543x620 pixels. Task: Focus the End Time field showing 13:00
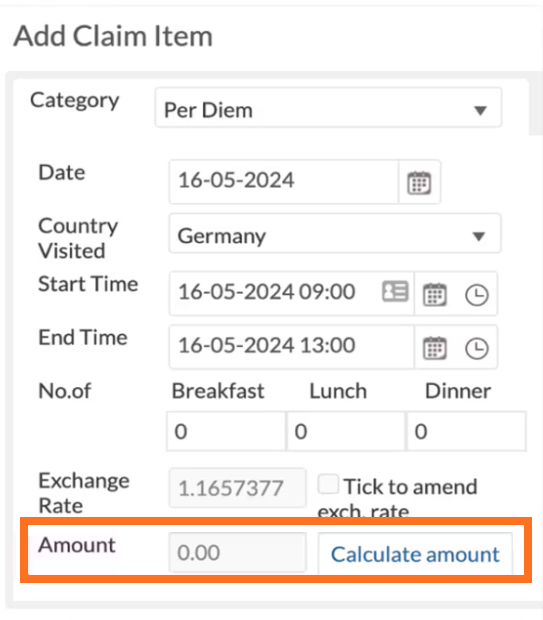(x=291, y=347)
